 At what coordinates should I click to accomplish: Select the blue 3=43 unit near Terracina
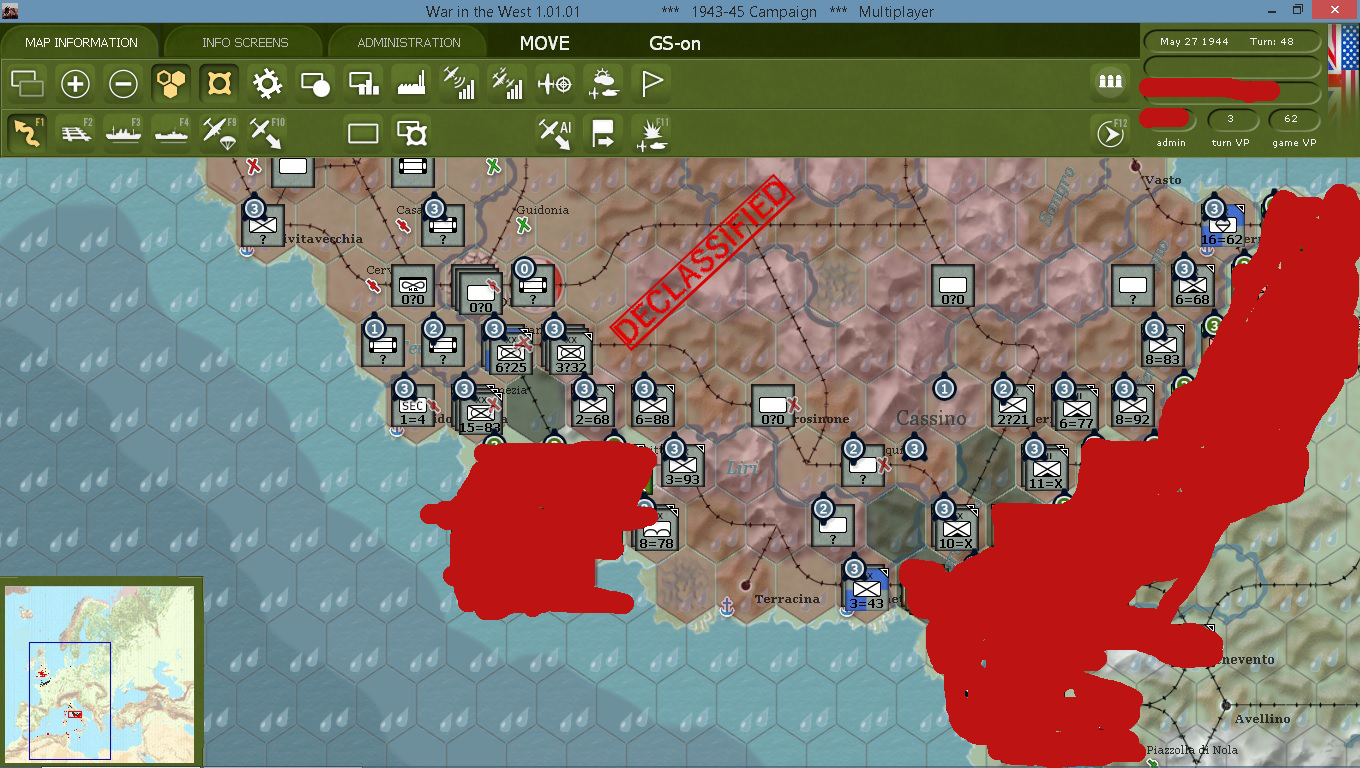(866, 588)
